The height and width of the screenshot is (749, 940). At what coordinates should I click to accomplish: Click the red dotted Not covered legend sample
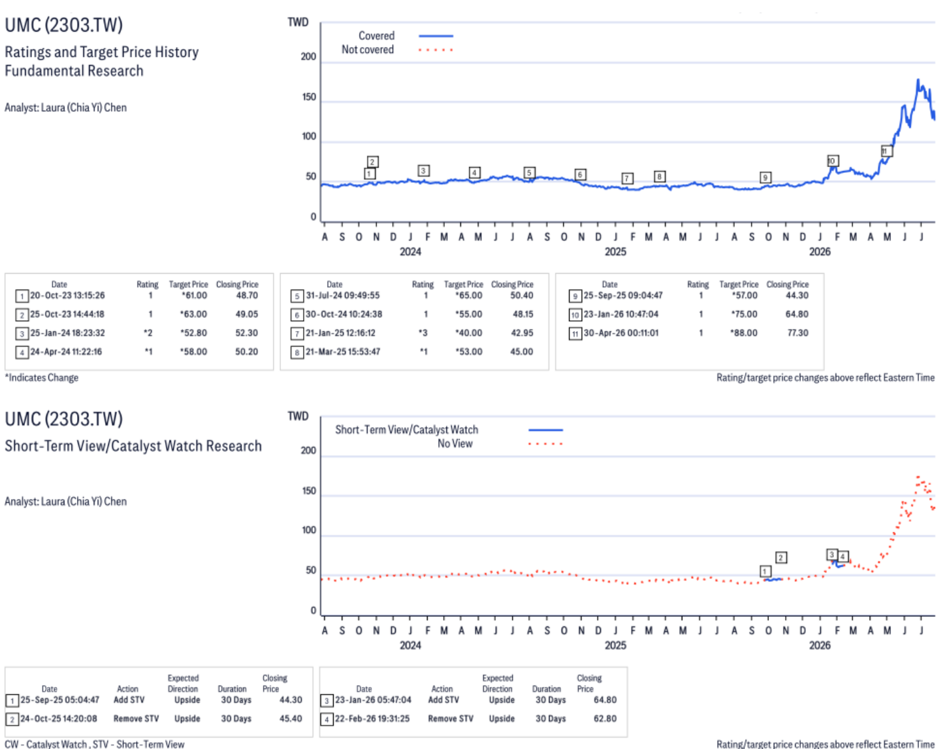click(436, 50)
